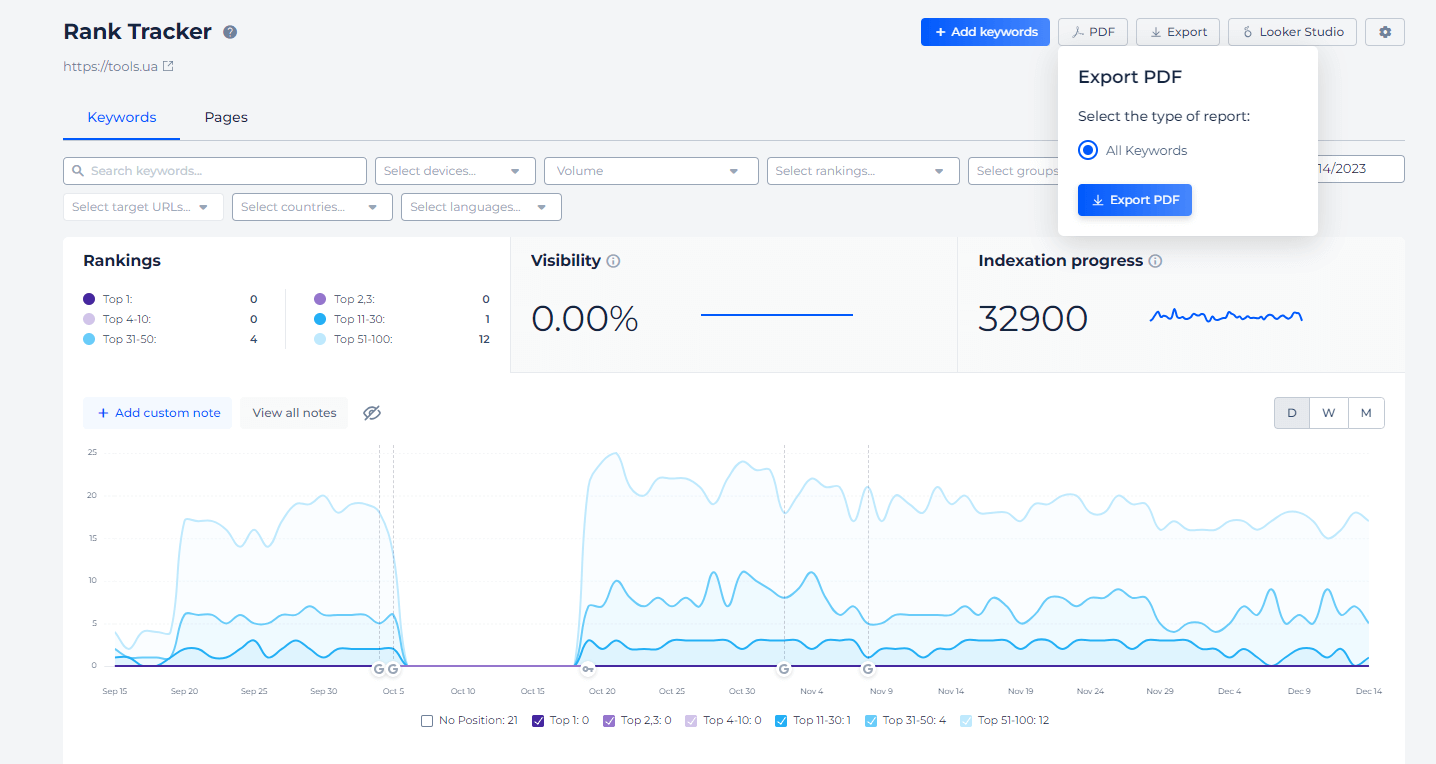Viewport: 1436px width, 764px height.
Task: Click the blue Export PDF button
Action: (x=1135, y=200)
